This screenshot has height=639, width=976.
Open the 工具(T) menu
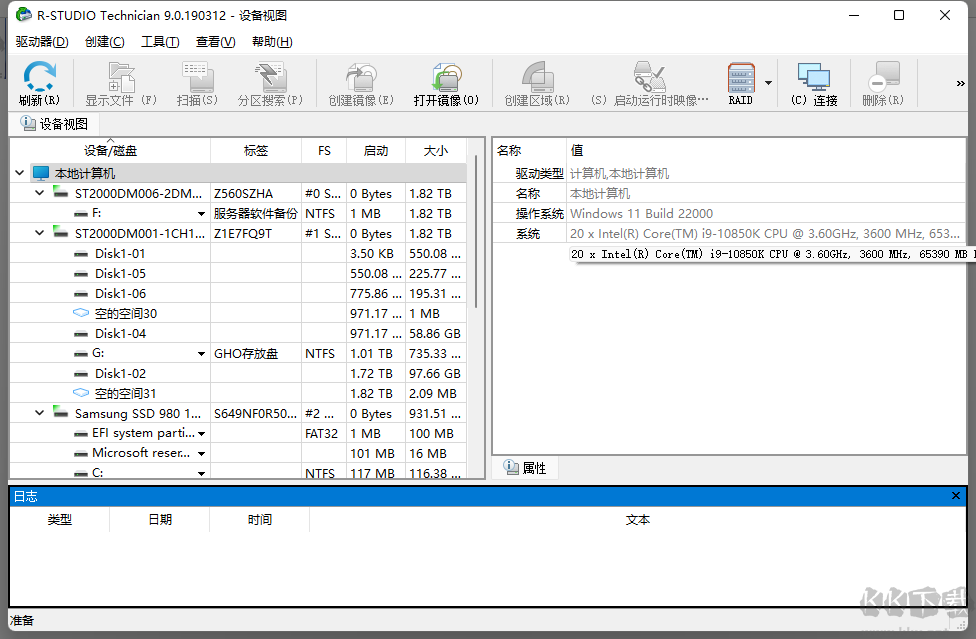158,41
